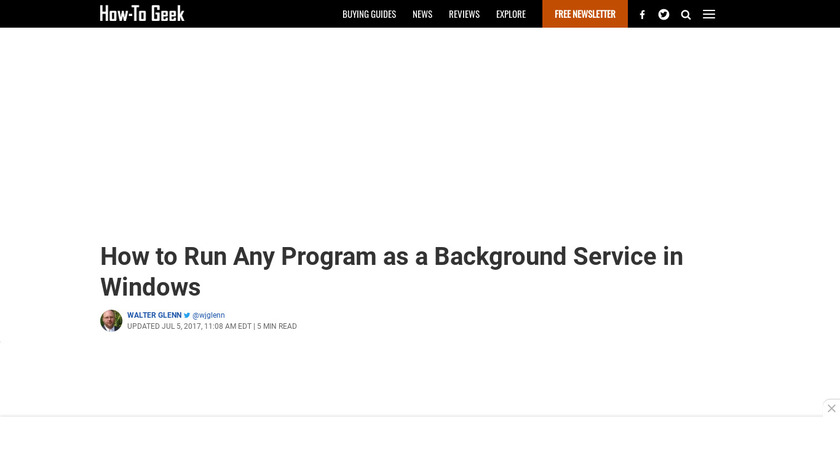Close the bottom ad banner
This screenshot has height=472, width=840.
pyautogui.click(x=831, y=408)
